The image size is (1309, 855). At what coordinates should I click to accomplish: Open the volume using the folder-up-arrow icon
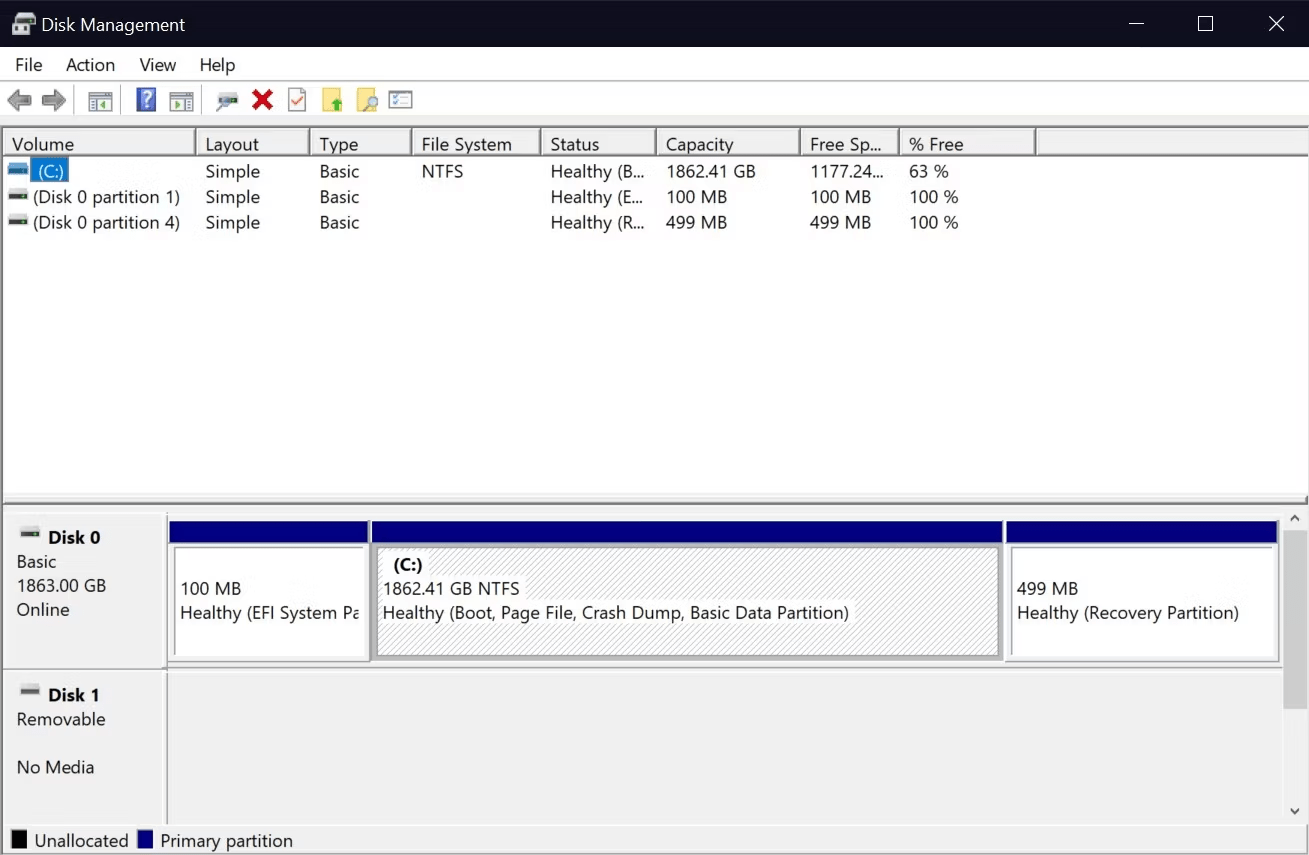(332, 99)
